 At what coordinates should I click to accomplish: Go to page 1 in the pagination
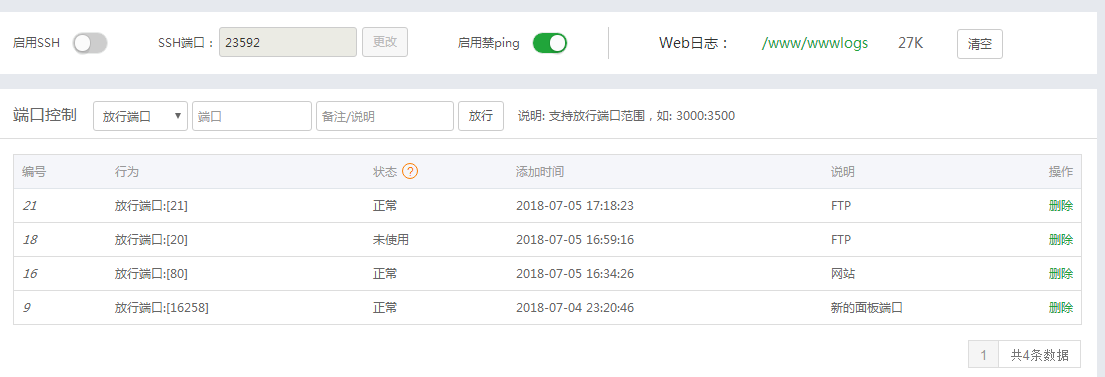pyautogui.click(x=984, y=354)
